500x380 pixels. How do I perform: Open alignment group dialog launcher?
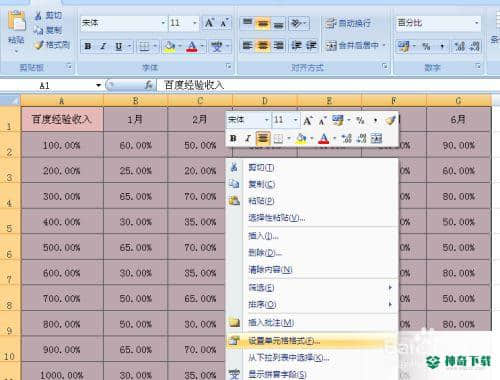[x=385, y=66]
